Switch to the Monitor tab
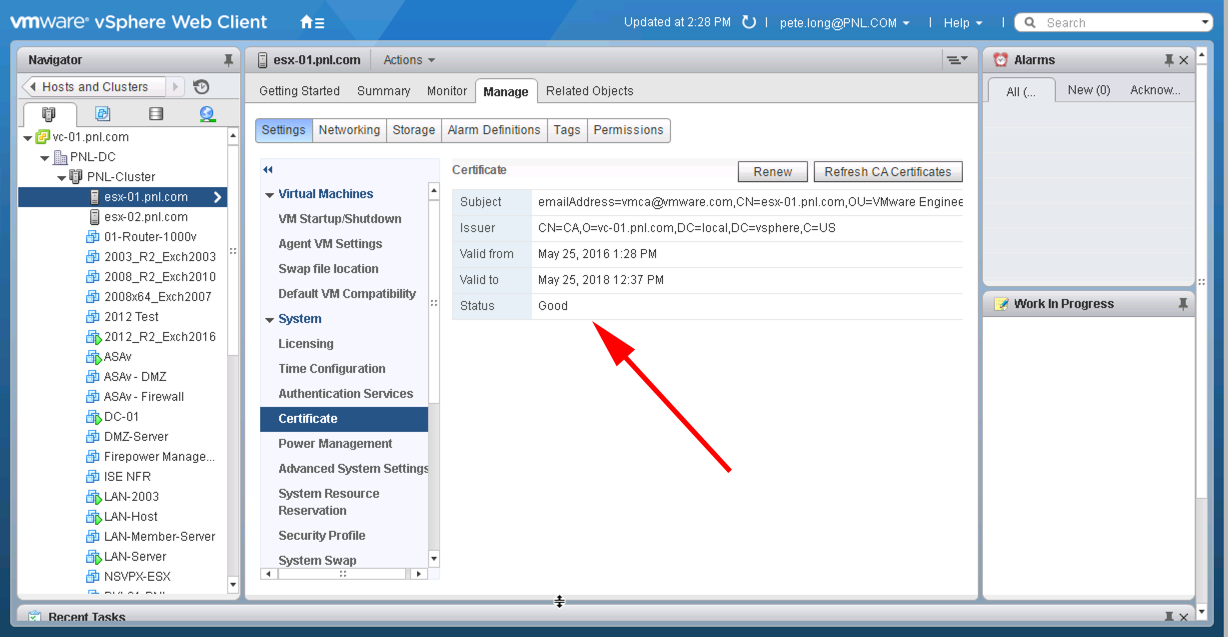 [447, 91]
